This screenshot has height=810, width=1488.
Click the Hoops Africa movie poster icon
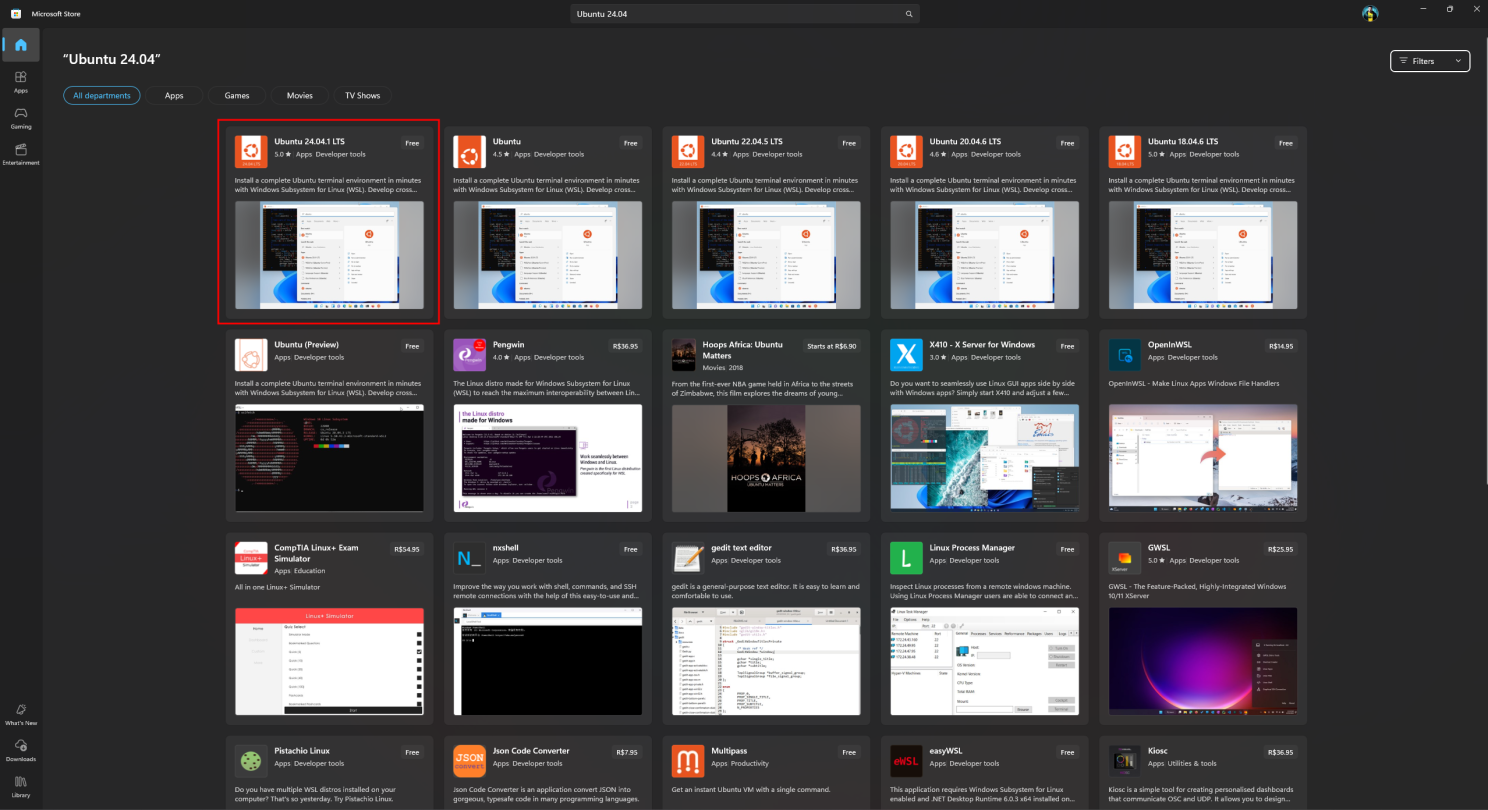(x=684, y=354)
